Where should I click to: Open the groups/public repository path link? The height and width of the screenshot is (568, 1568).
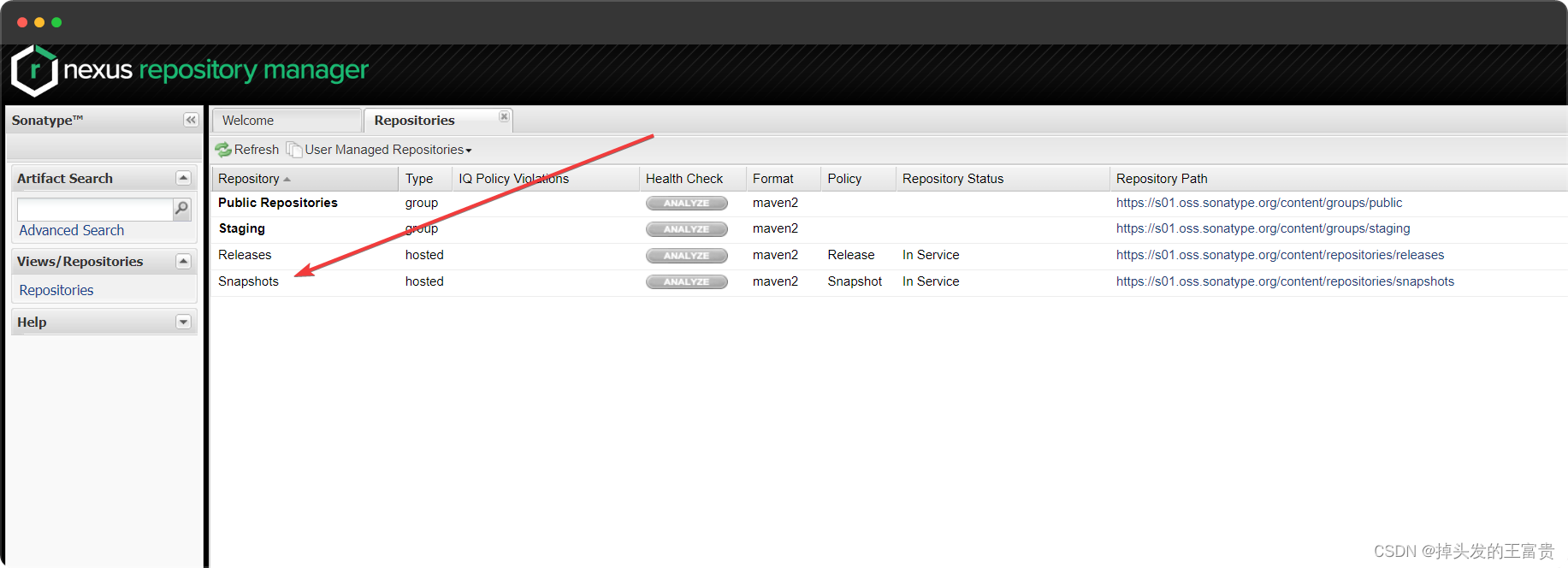(1259, 203)
